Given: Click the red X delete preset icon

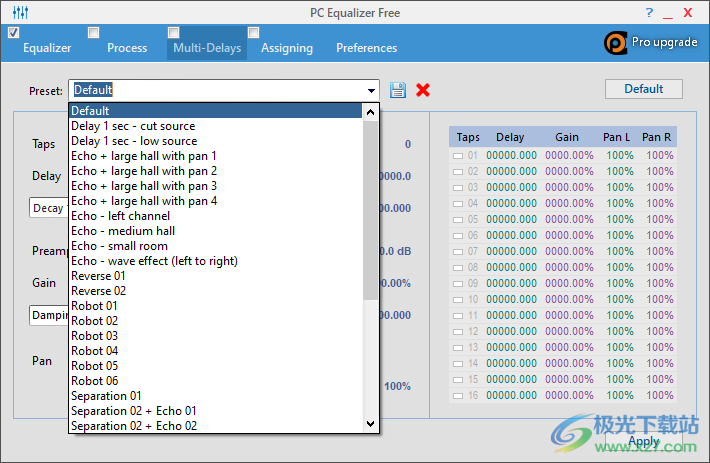Looking at the screenshot, I should [423, 90].
